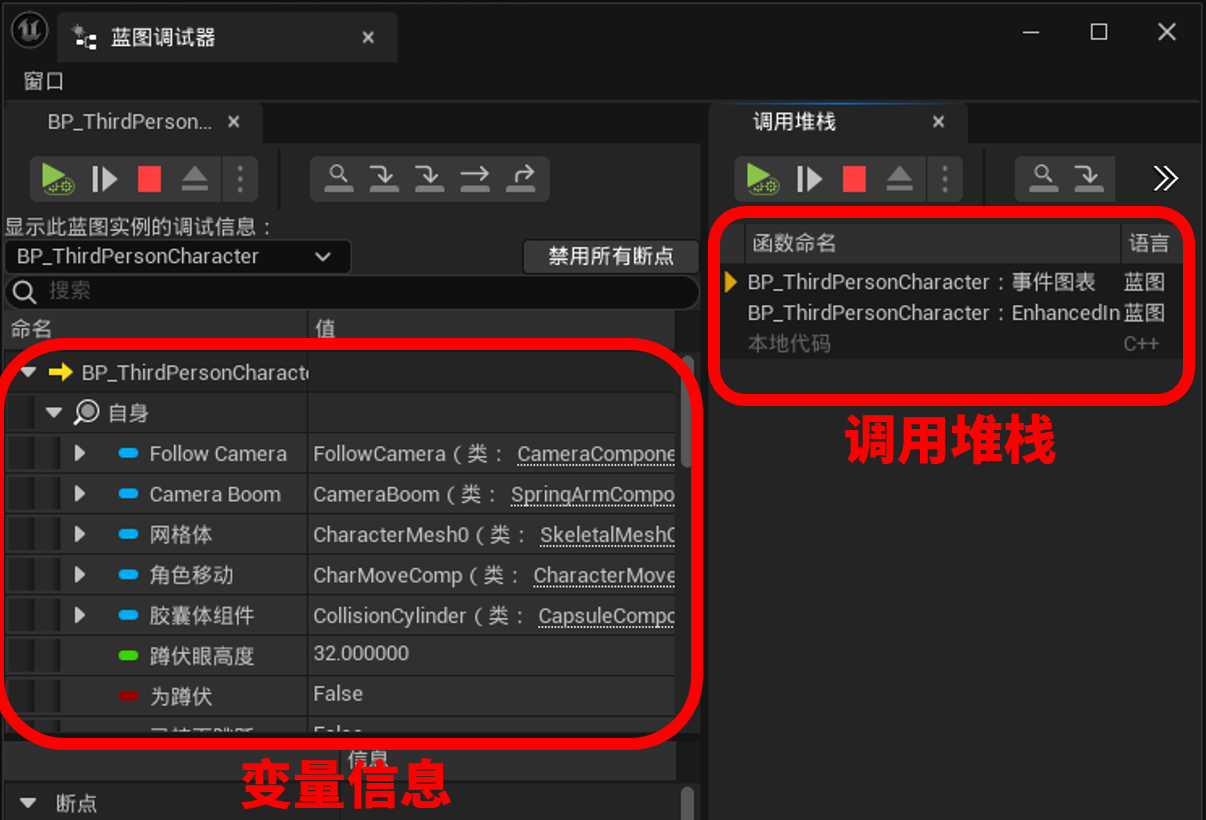Expand the Follow Camera variable

[x=80, y=453]
